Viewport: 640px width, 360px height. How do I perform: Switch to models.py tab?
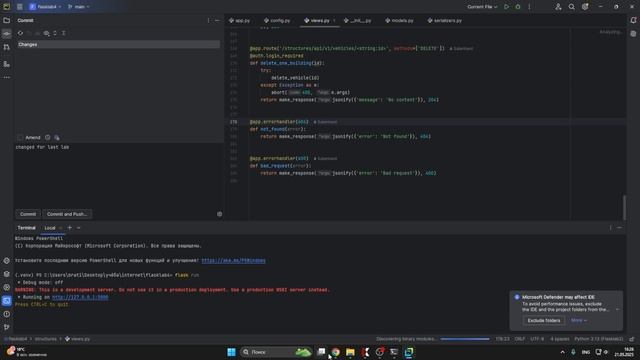point(399,20)
